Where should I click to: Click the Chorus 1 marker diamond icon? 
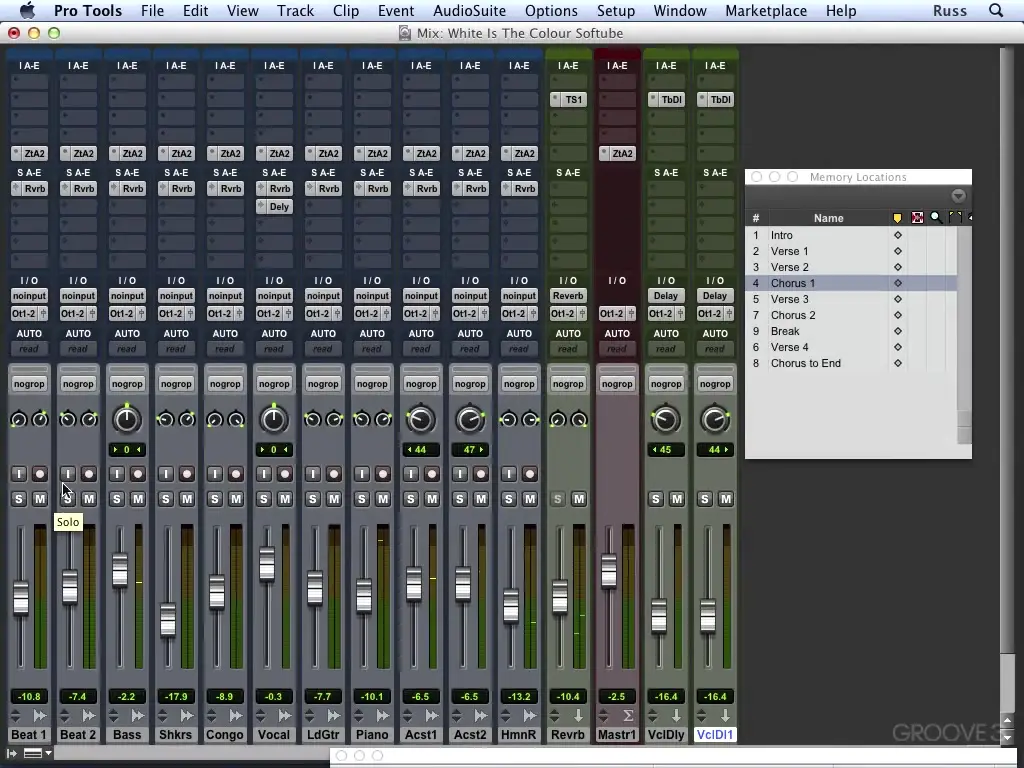[x=897, y=283]
